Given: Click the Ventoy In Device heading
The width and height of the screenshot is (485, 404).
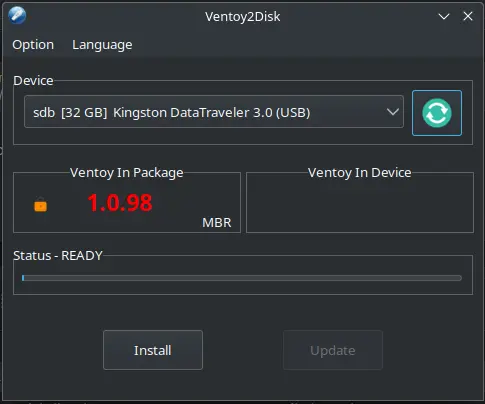Looking at the screenshot, I should click(x=359, y=173).
